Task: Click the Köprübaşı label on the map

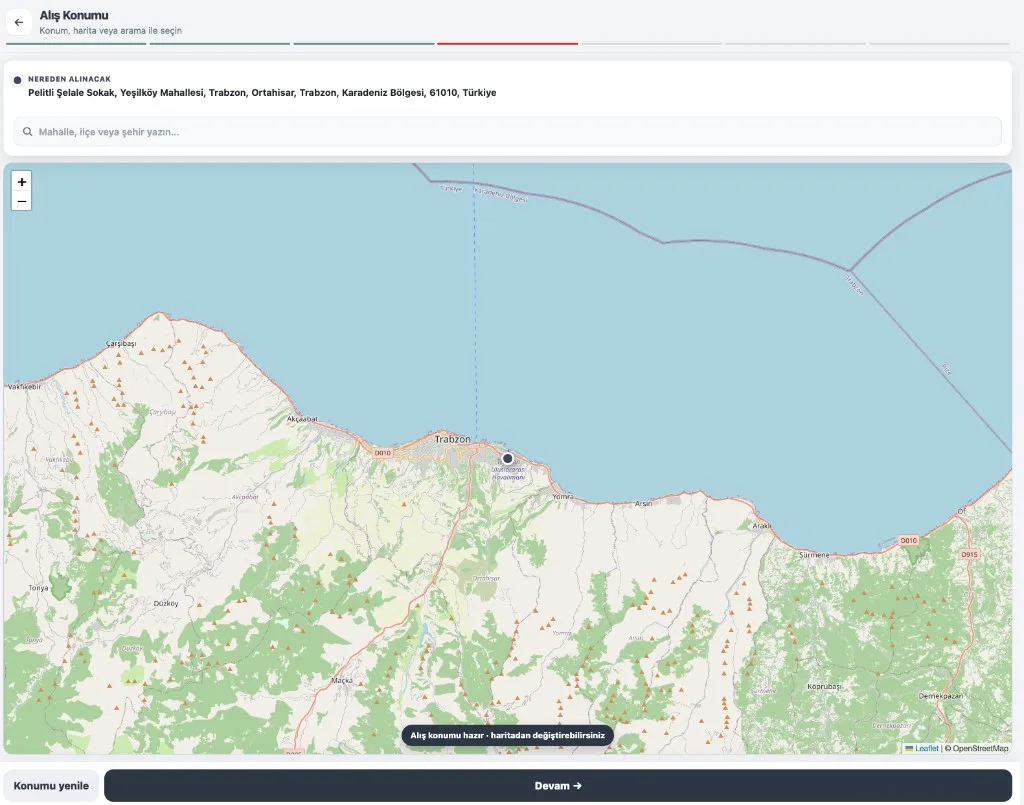Action: tap(824, 687)
